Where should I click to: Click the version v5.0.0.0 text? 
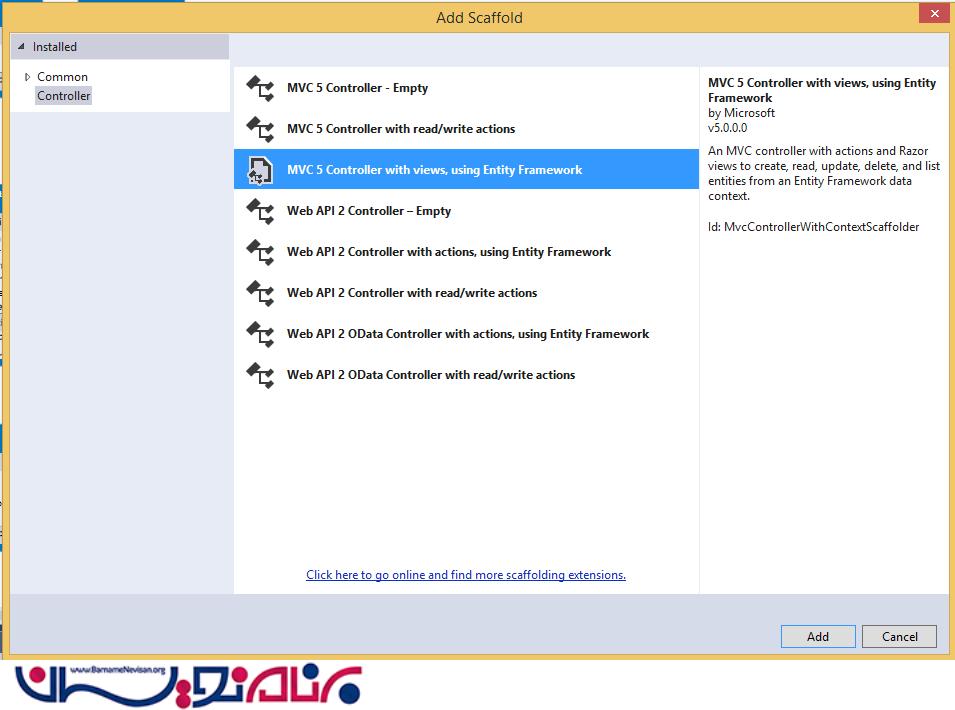[x=727, y=128]
